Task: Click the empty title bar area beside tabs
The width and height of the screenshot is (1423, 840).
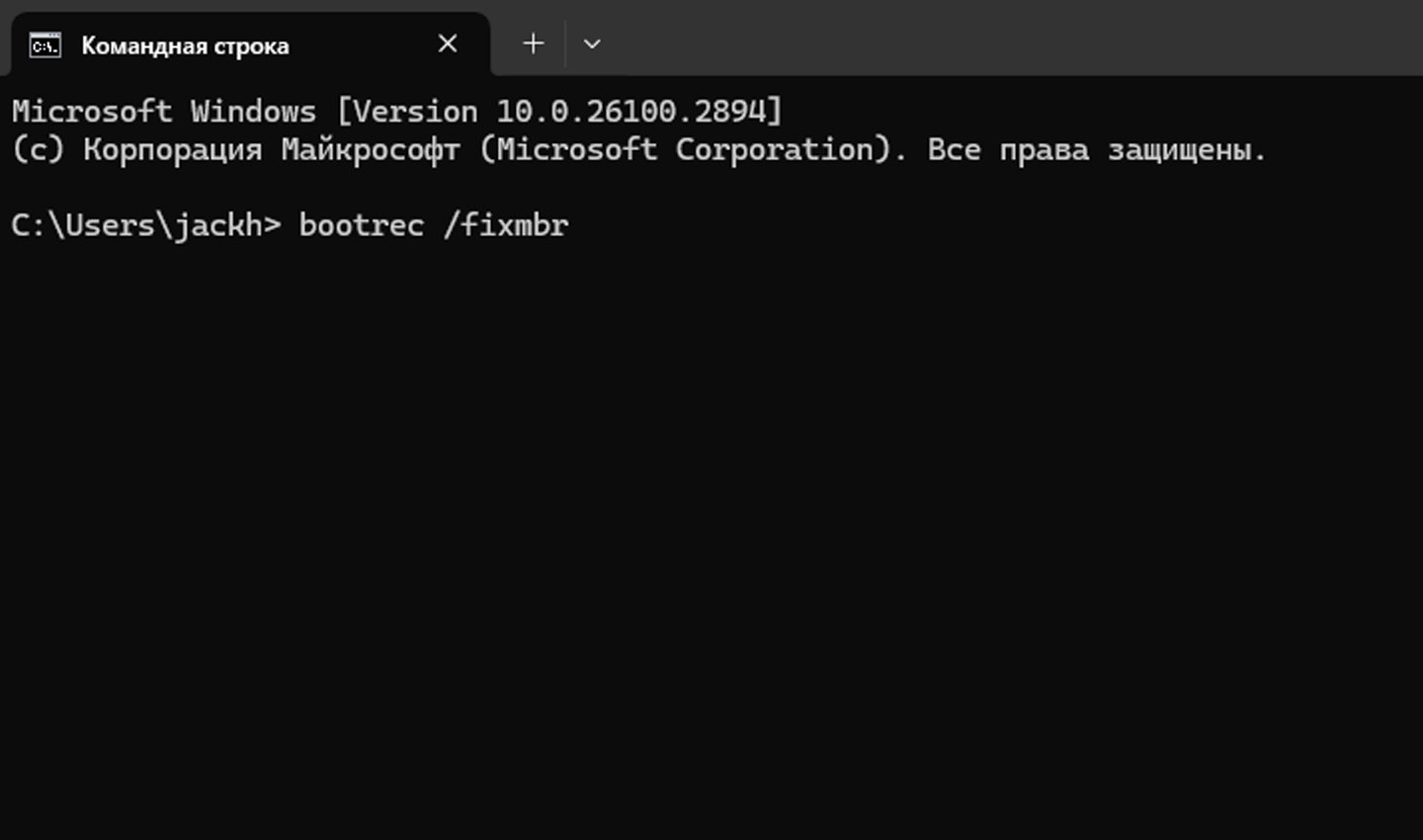Action: 1008,38
